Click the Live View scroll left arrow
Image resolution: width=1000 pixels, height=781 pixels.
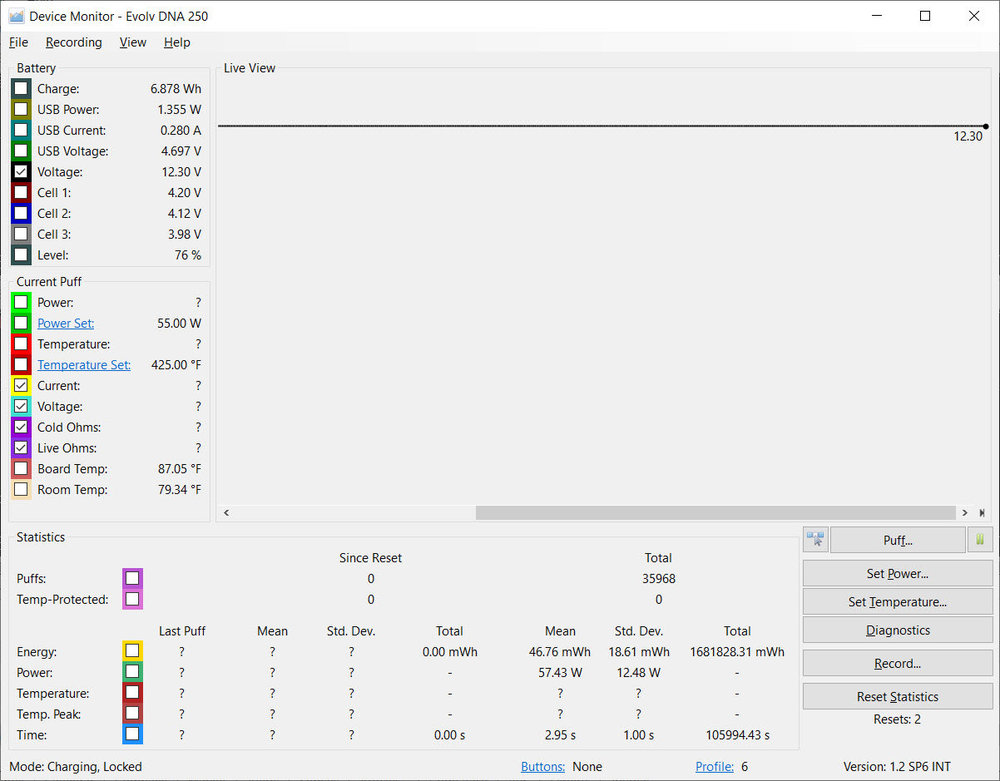pyautogui.click(x=226, y=513)
